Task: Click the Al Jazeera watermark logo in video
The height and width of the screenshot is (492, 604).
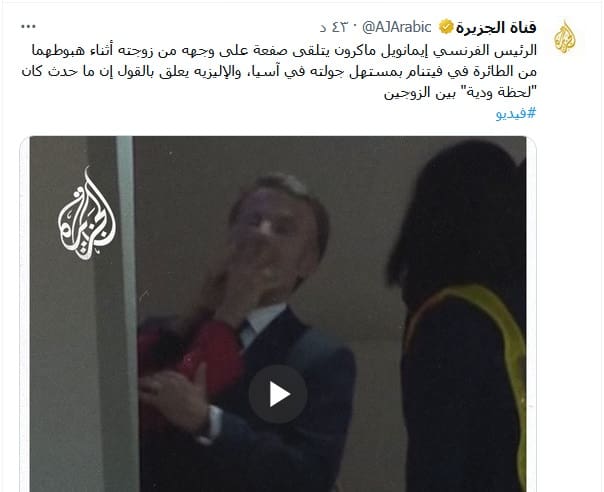Action: (87, 213)
